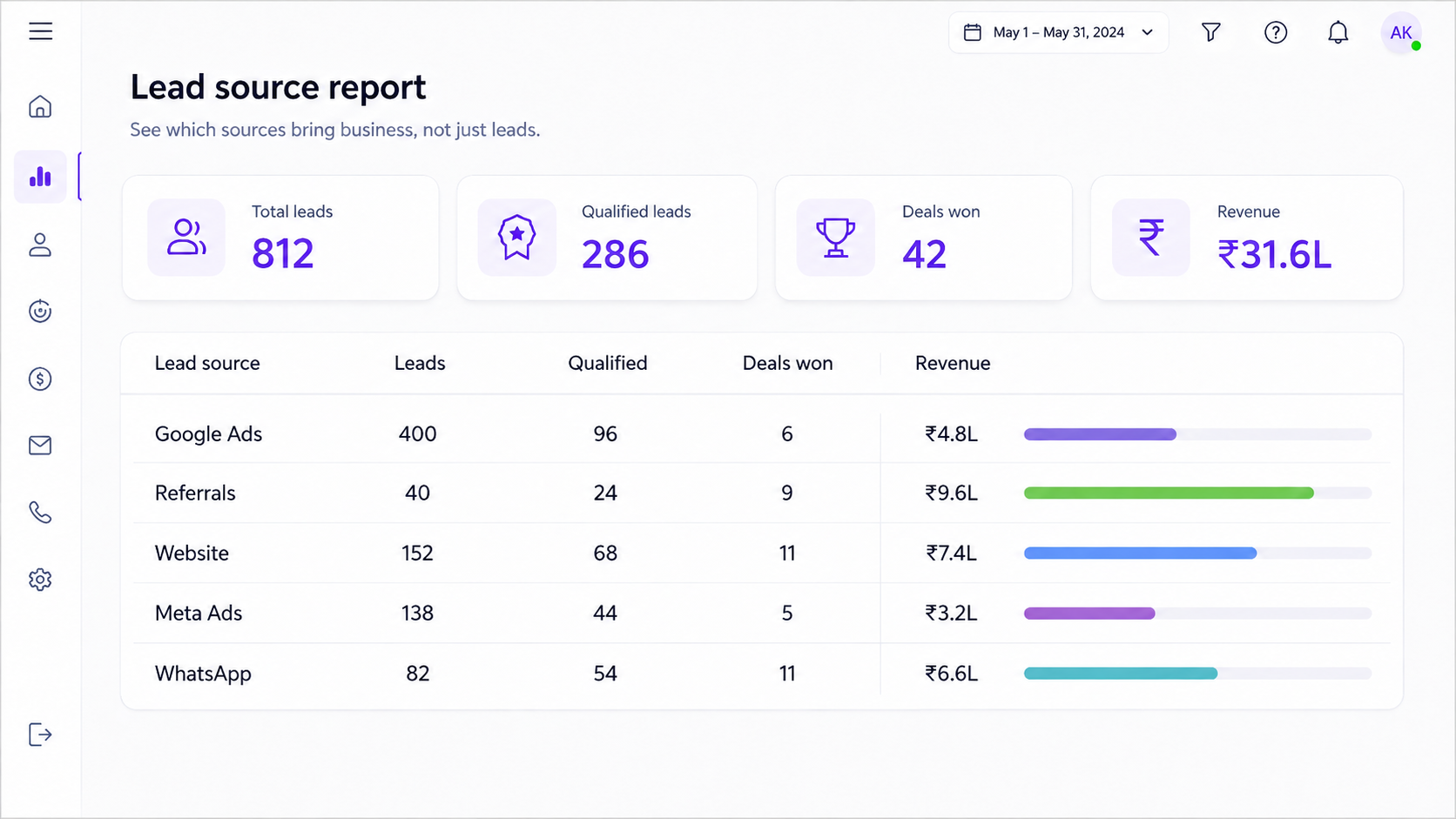
Task: Sort by Deals won column header
Action: (788, 363)
